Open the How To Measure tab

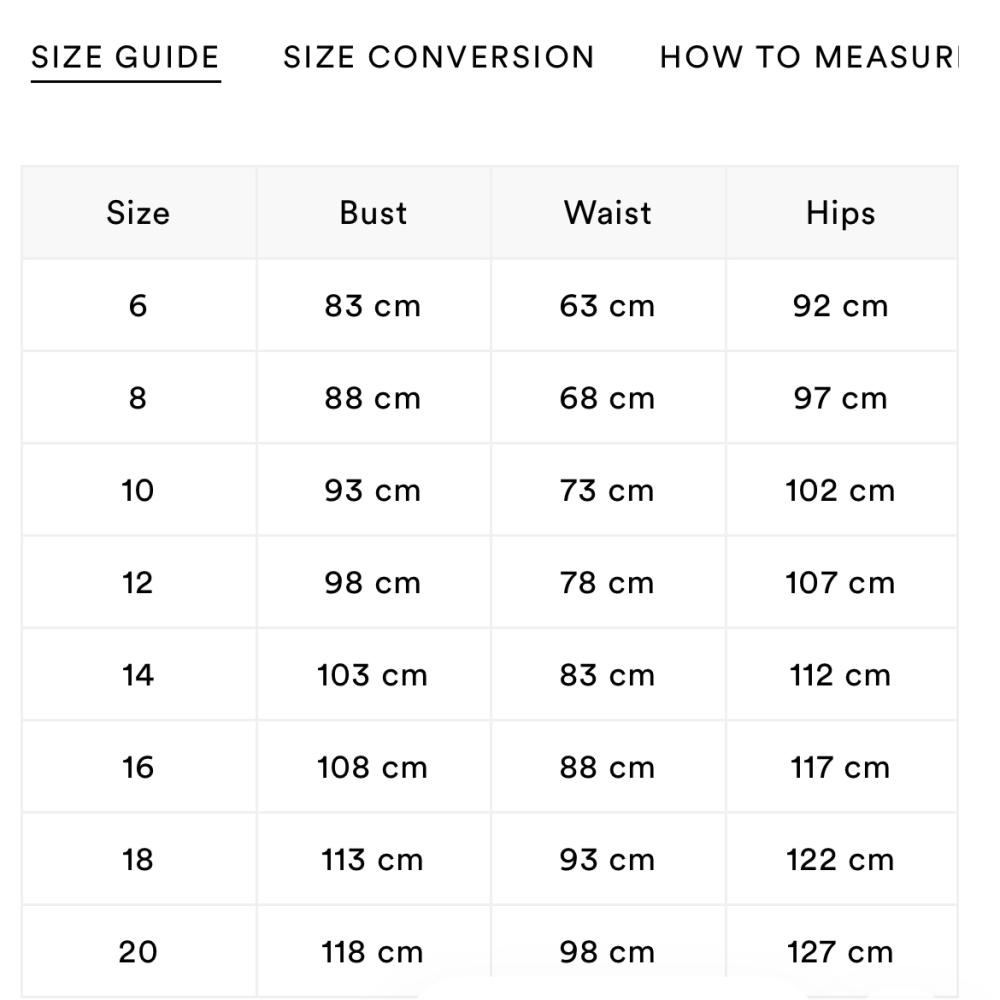tap(809, 57)
